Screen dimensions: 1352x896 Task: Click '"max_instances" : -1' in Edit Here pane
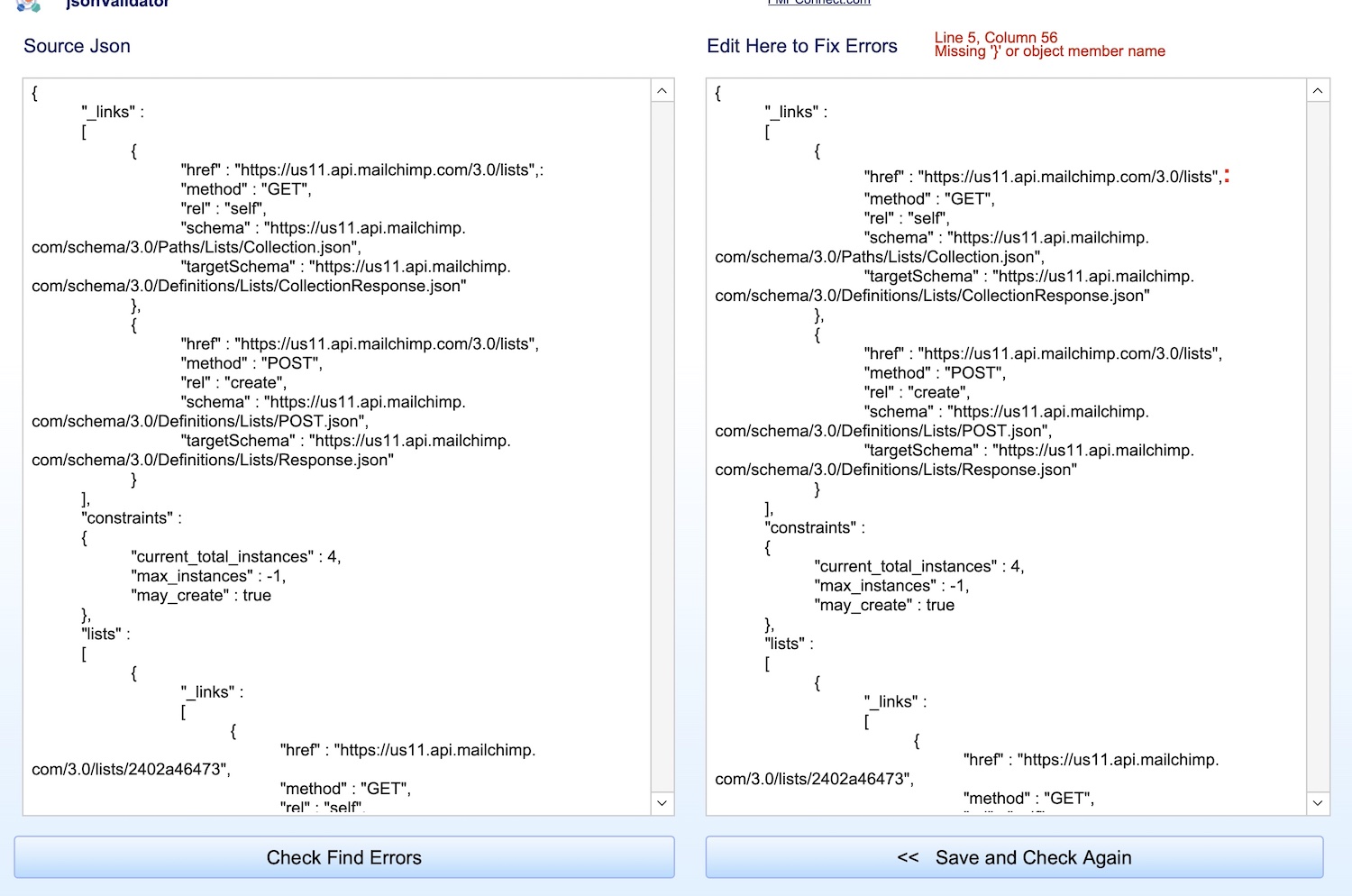[891, 586]
